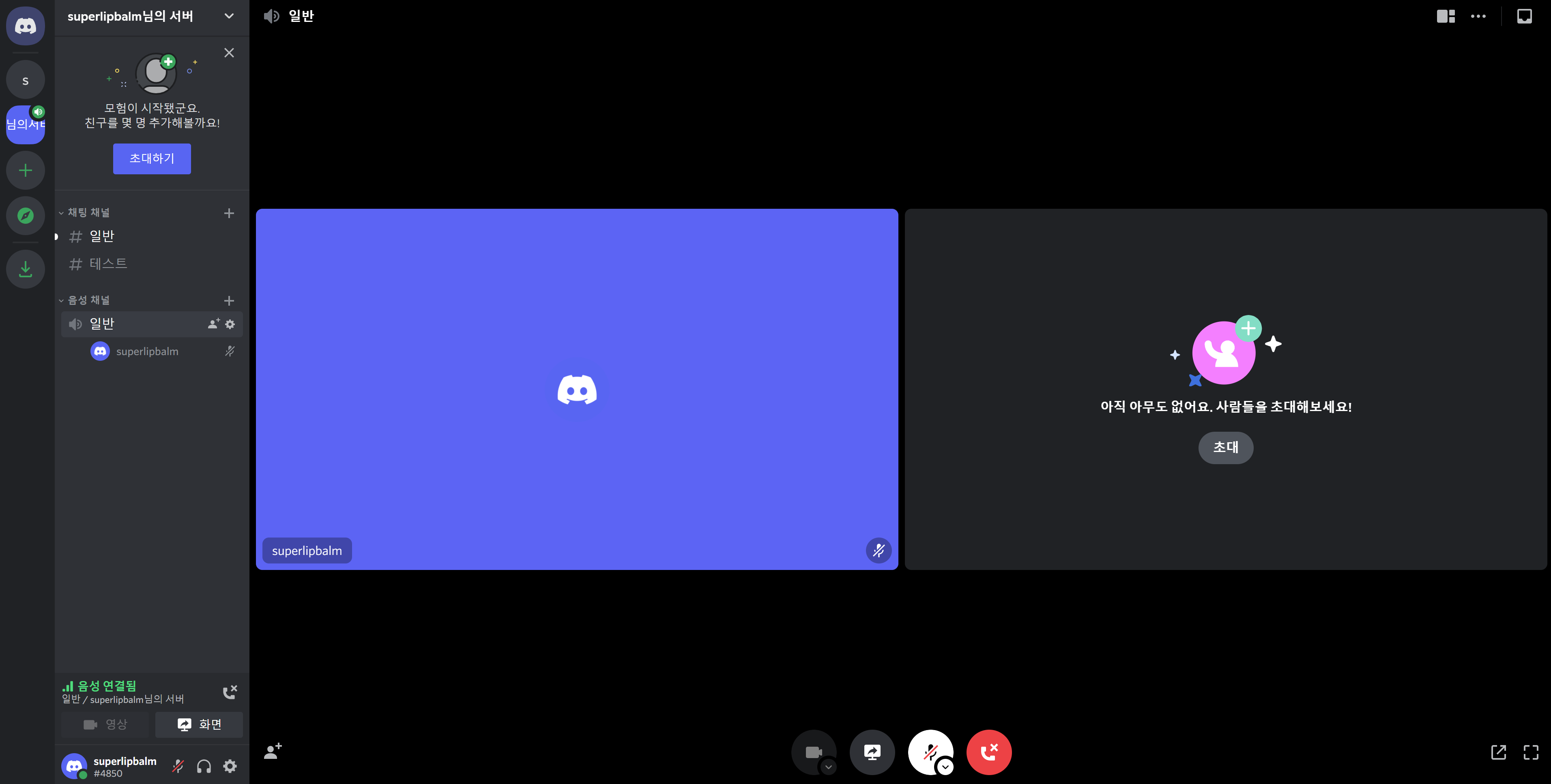1551x784 pixels.
Task: Click the inbox icon at top right
Action: pyautogui.click(x=1524, y=16)
